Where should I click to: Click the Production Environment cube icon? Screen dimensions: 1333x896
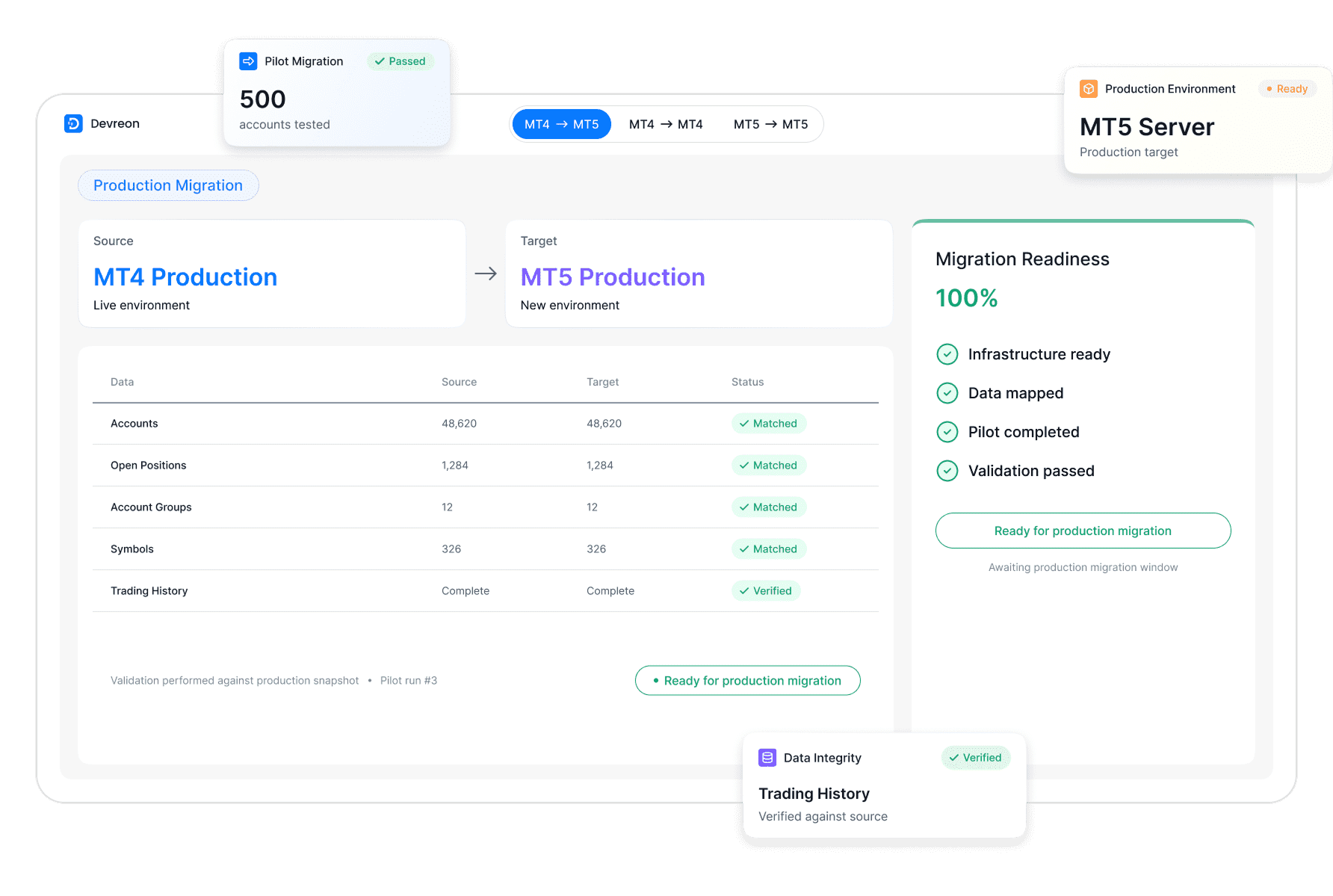(1089, 89)
